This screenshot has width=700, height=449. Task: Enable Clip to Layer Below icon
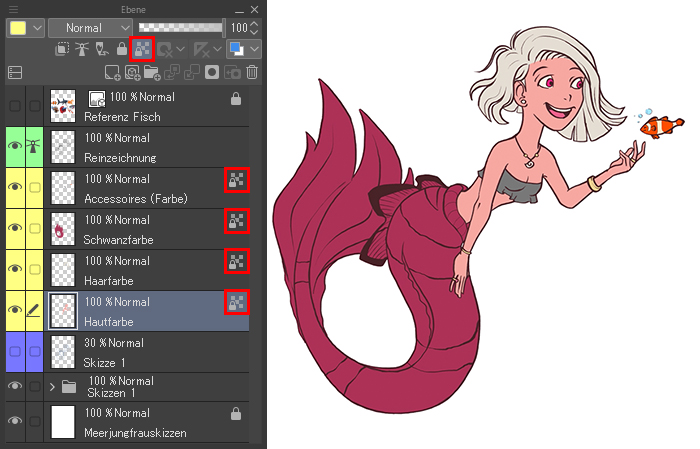[62, 49]
